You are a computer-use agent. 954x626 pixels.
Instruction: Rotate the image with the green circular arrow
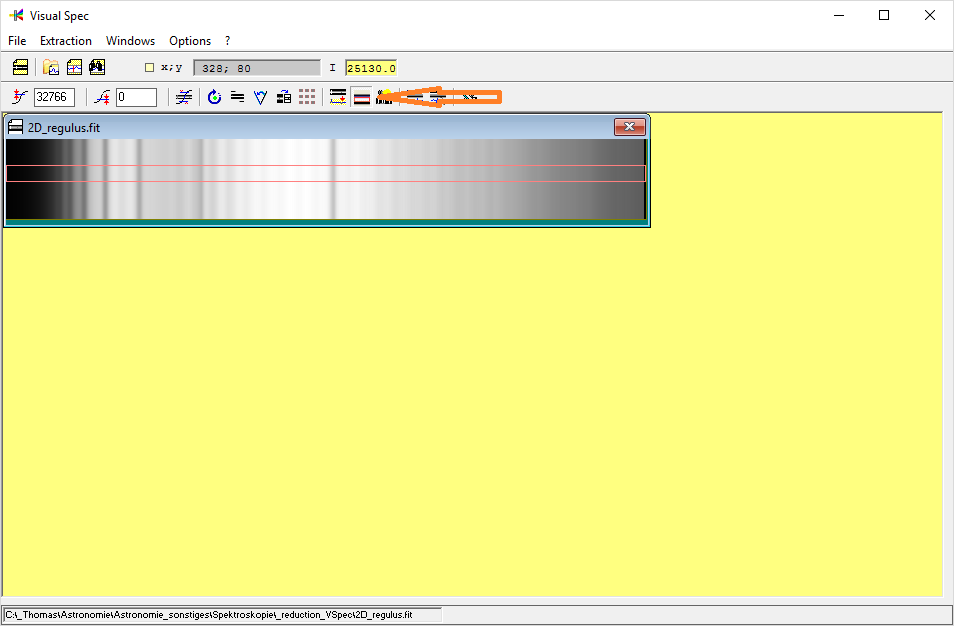214,96
